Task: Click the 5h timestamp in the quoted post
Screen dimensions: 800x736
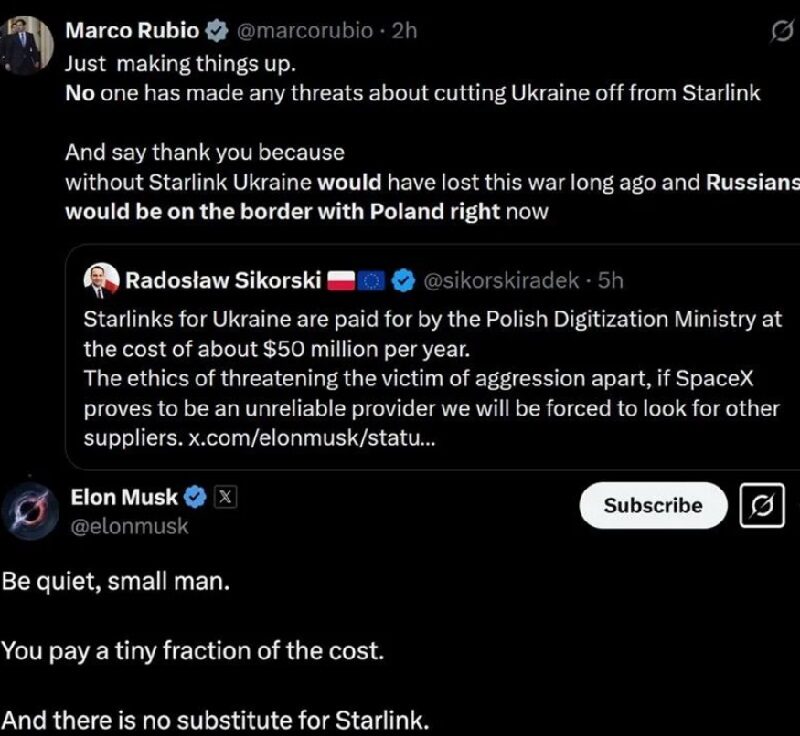Action: click(x=610, y=281)
